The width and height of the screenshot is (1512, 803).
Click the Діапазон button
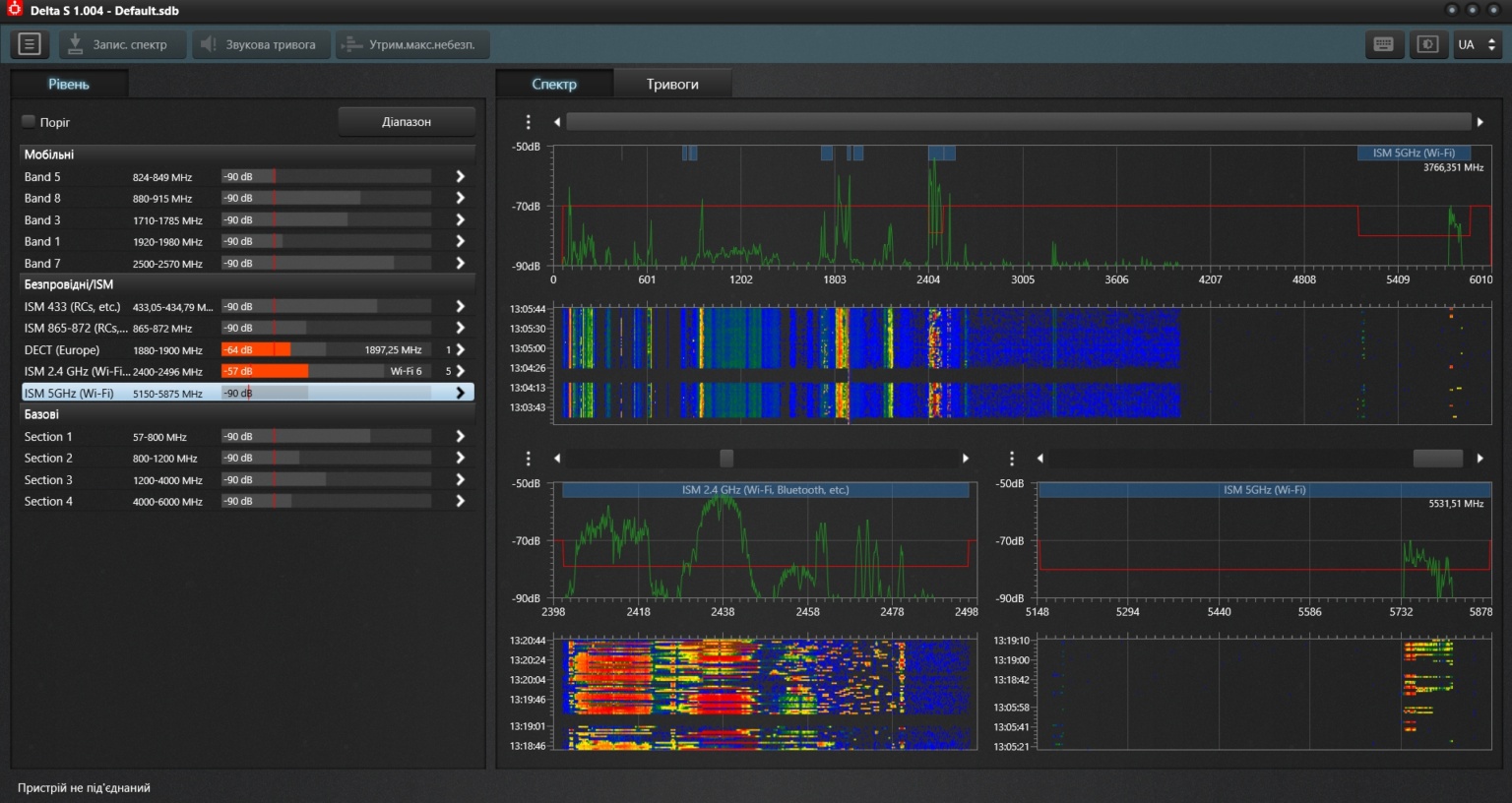click(407, 122)
